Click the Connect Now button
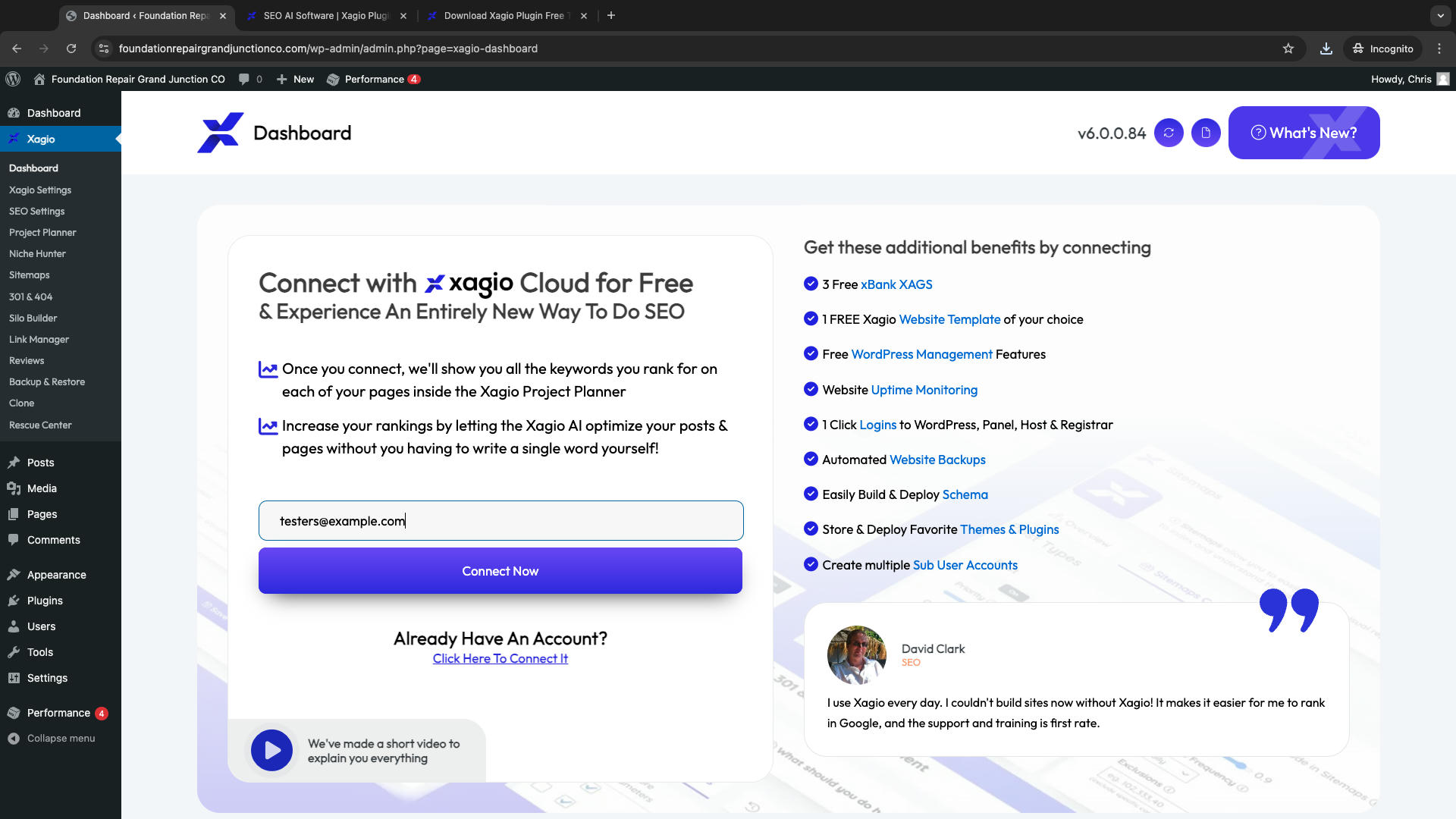The width and height of the screenshot is (1456, 819). tap(500, 571)
